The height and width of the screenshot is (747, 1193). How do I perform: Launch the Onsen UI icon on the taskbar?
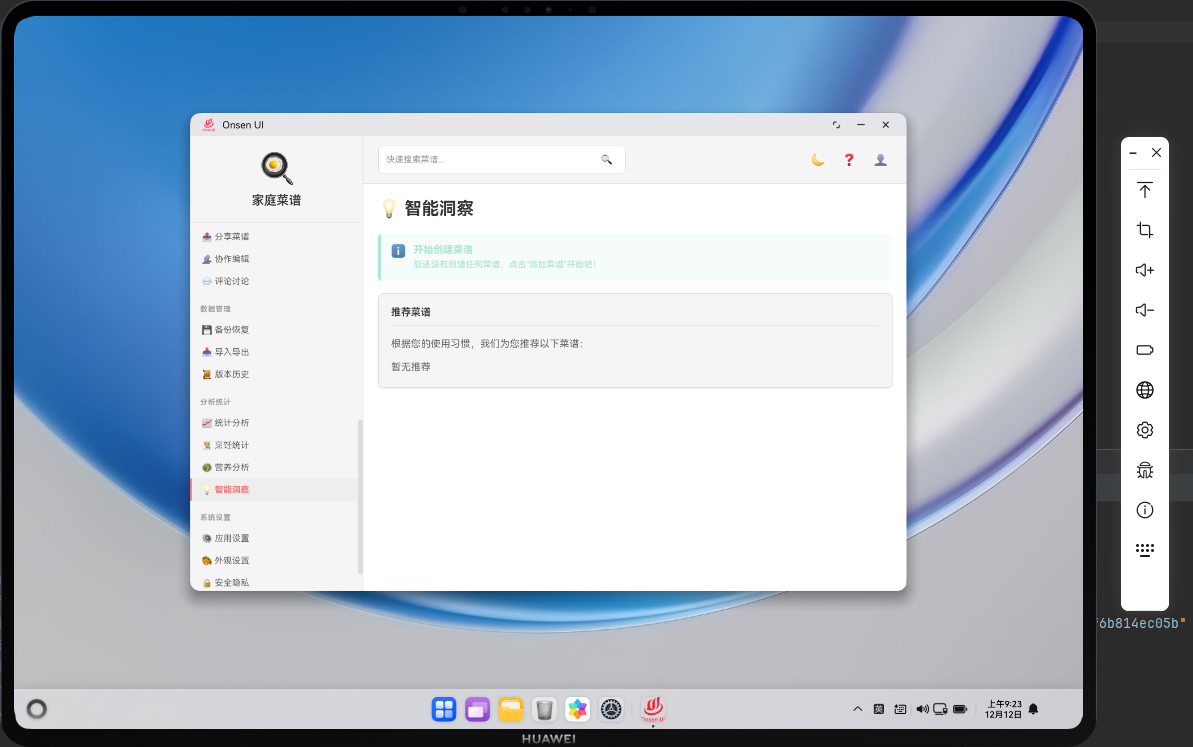pos(653,709)
